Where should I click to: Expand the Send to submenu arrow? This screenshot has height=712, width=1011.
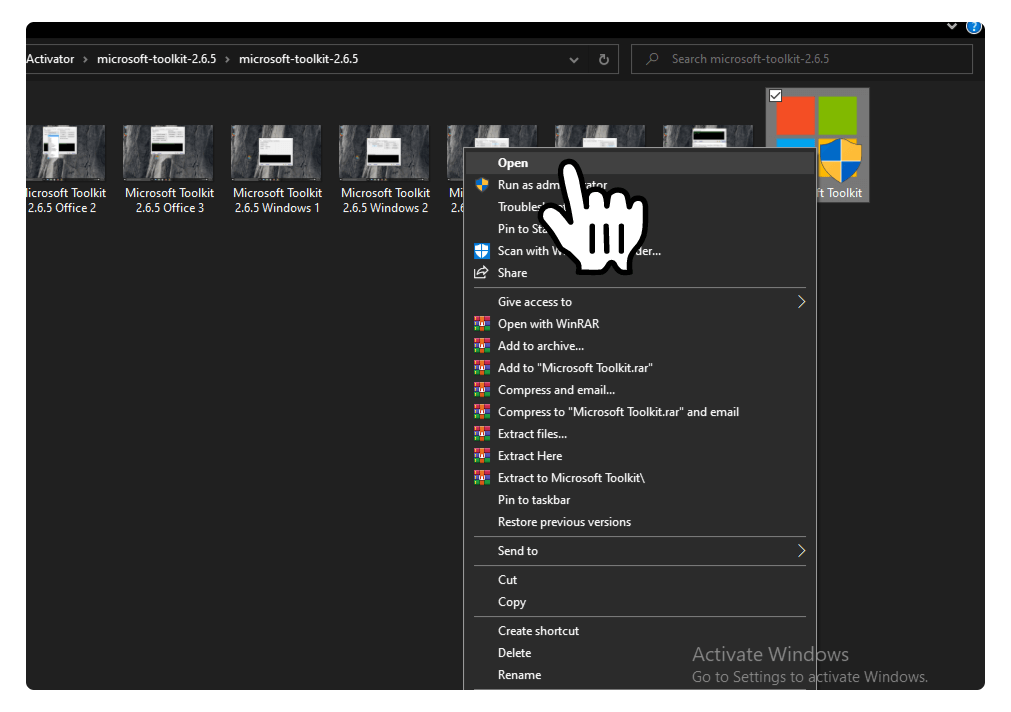[x=801, y=551]
